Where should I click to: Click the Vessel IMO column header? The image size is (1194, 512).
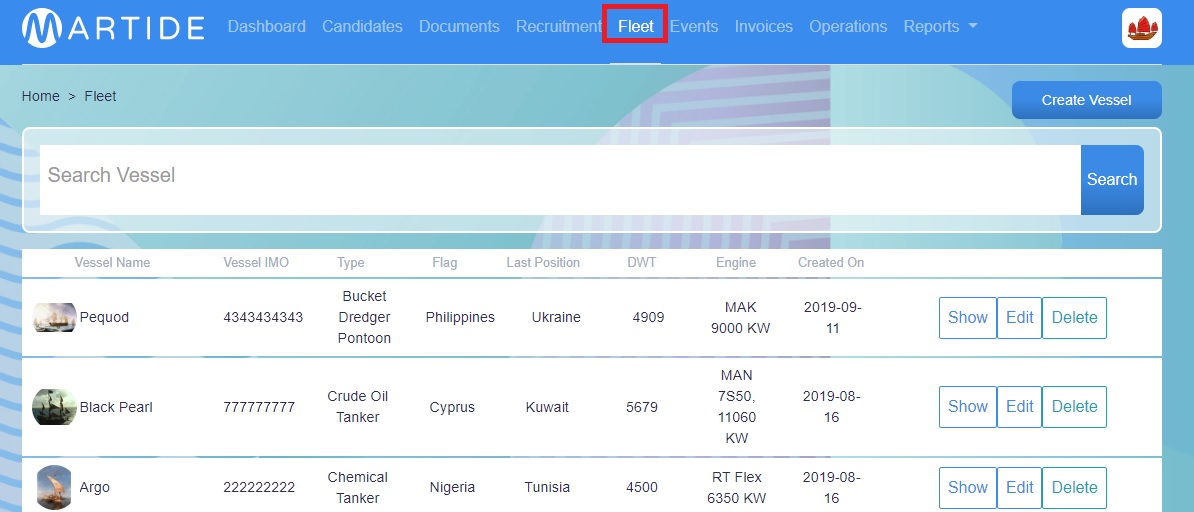[257, 263]
